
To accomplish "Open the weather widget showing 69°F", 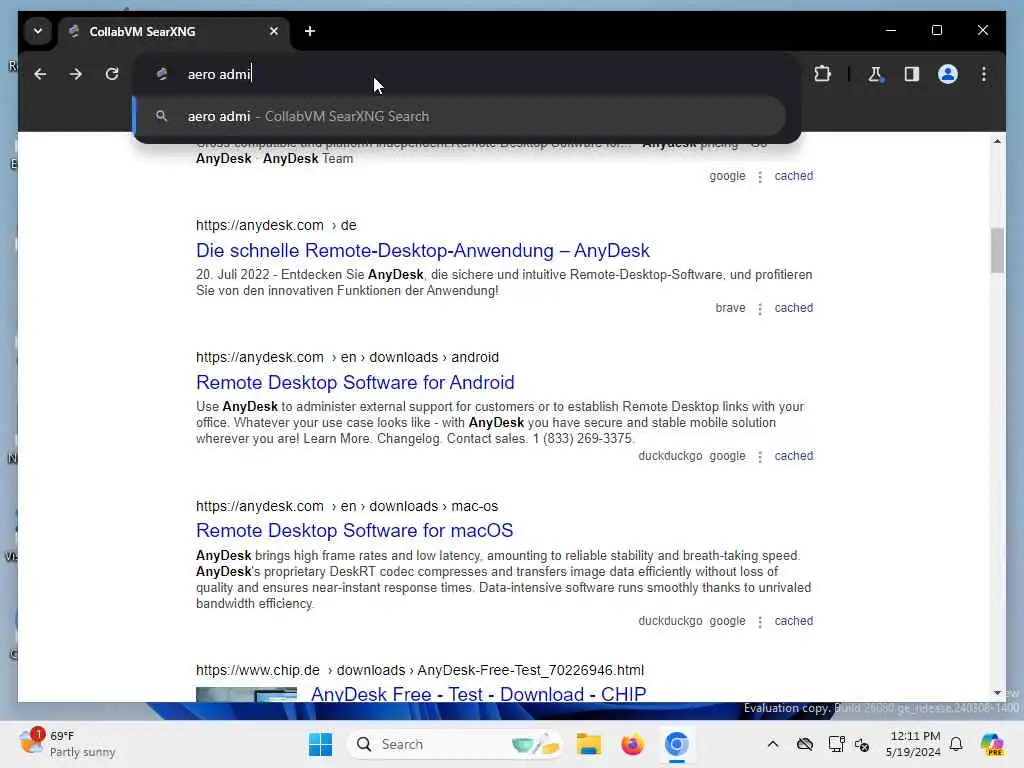I will (67, 744).
